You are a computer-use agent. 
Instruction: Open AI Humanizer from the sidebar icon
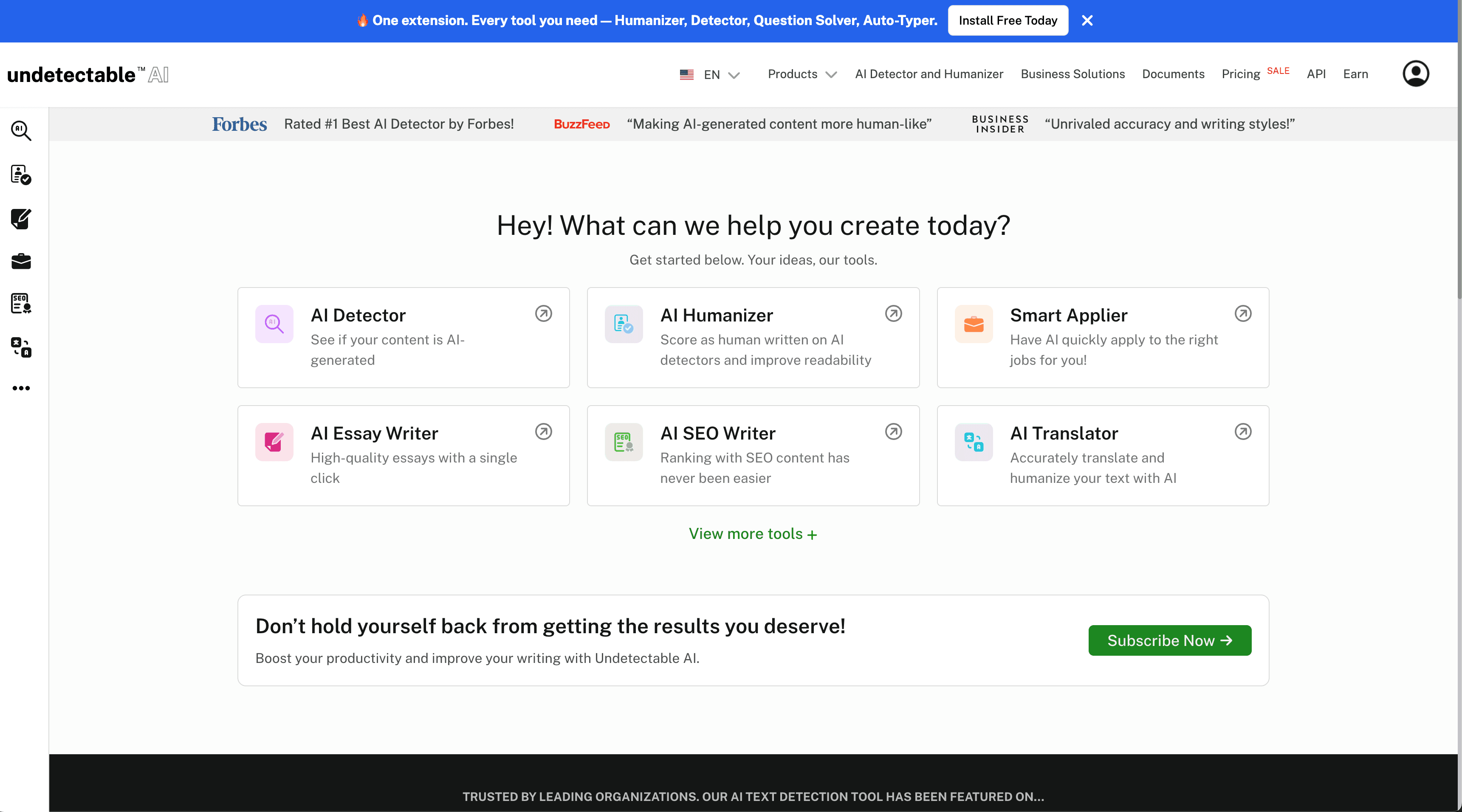tap(21, 175)
